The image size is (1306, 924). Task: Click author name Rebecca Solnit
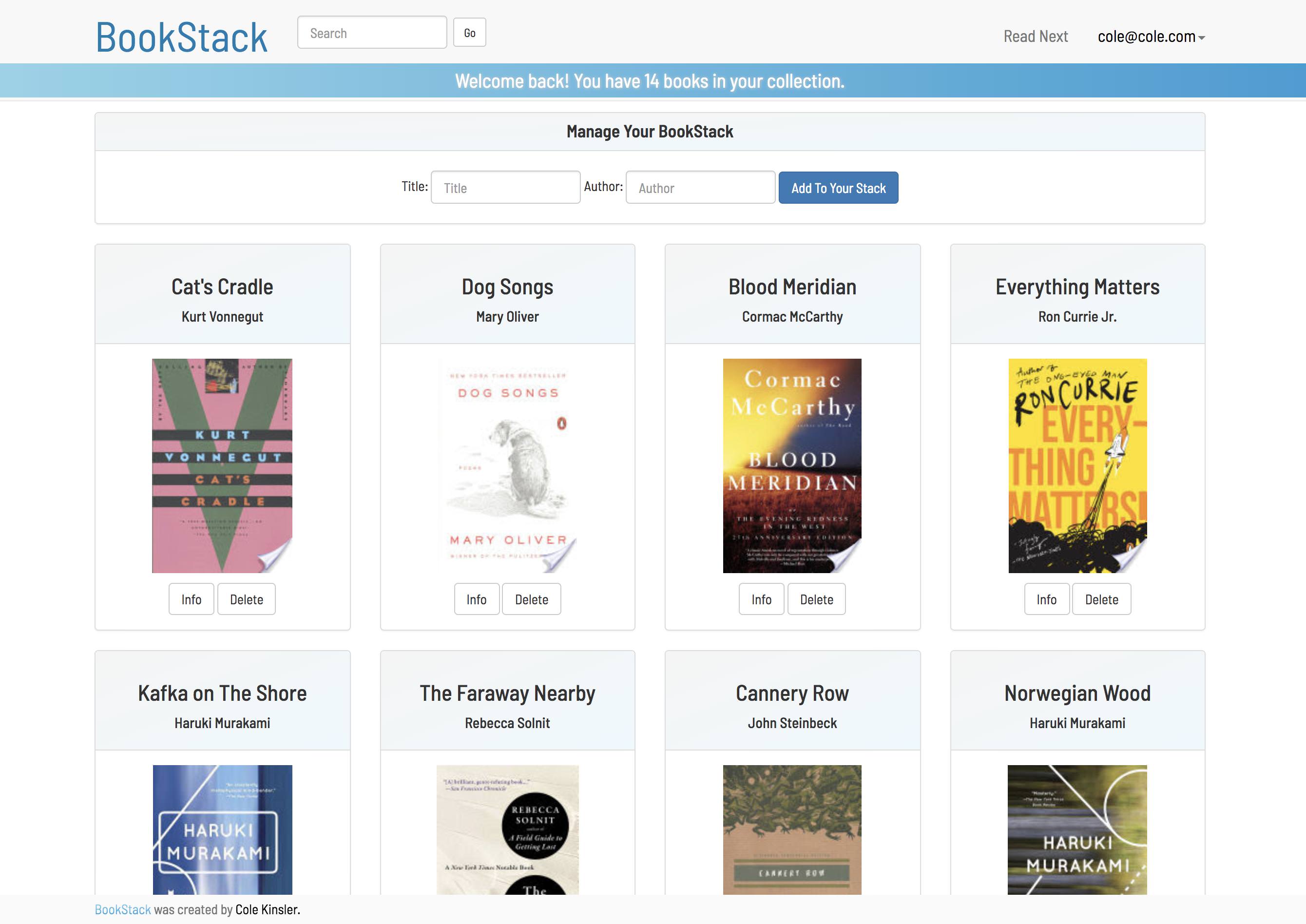(507, 723)
